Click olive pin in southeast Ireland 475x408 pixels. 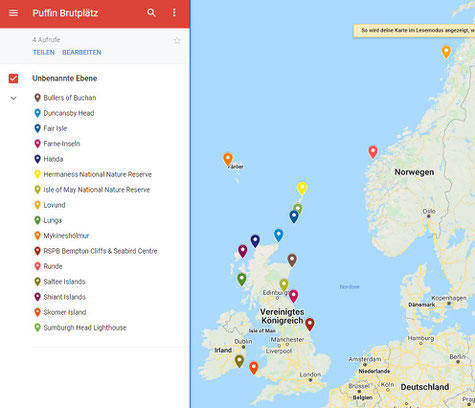[x=239, y=360]
